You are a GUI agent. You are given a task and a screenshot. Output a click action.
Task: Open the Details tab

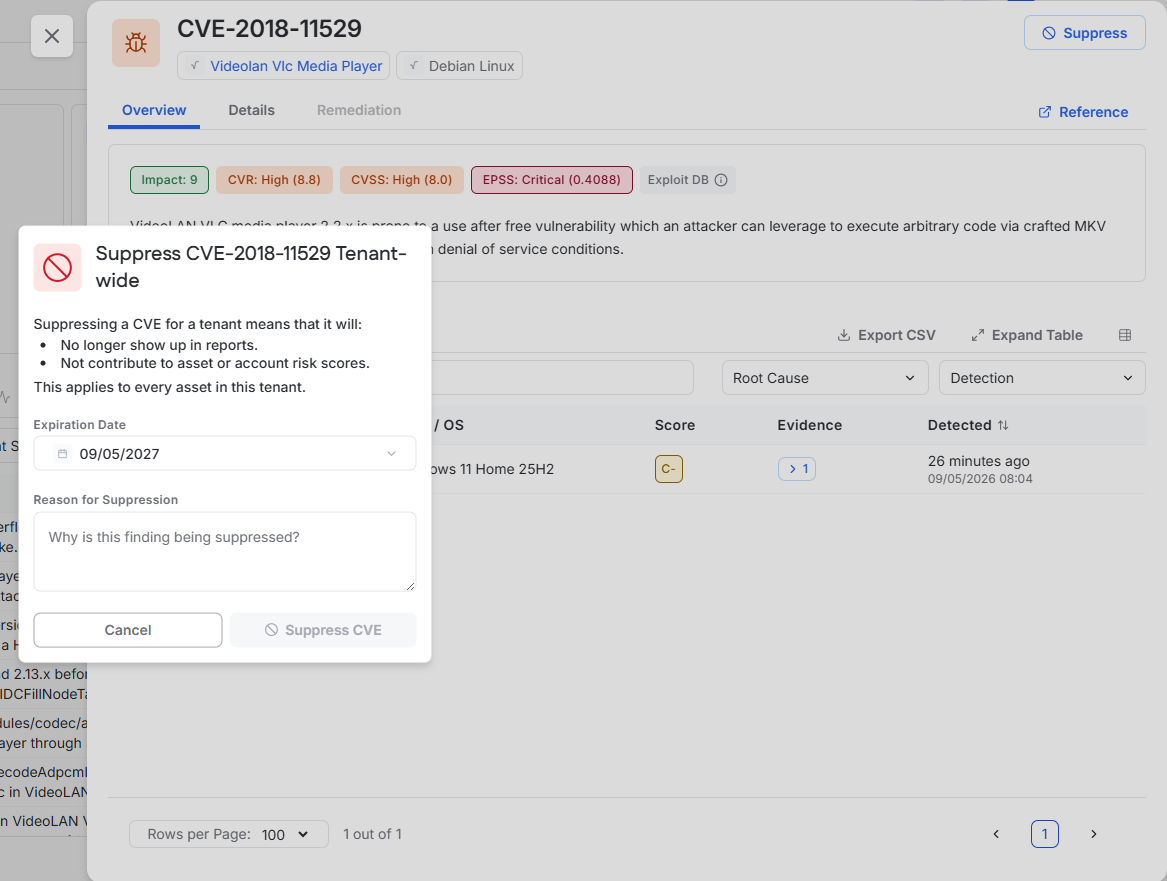252,110
